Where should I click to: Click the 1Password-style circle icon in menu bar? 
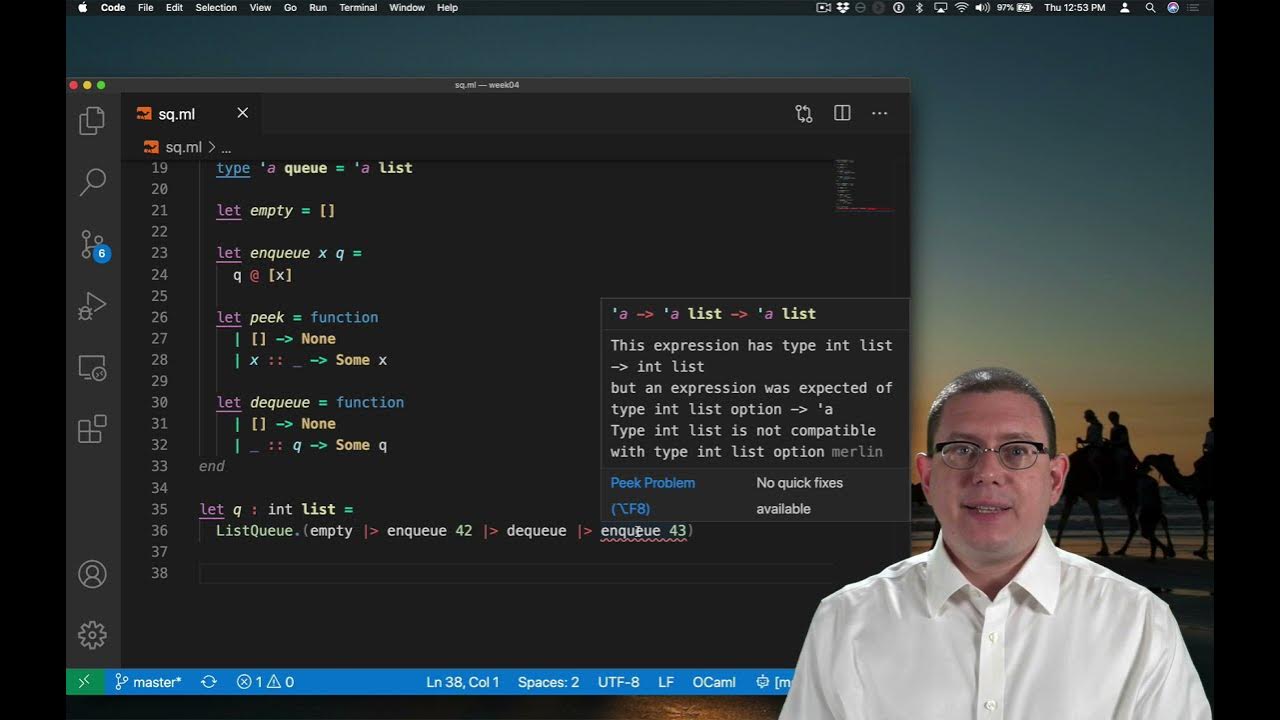click(898, 7)
